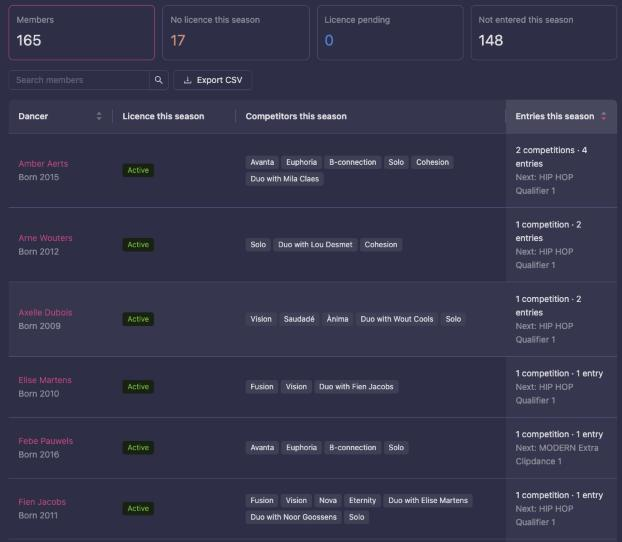Select the Licence pending card

pos(390,33)
